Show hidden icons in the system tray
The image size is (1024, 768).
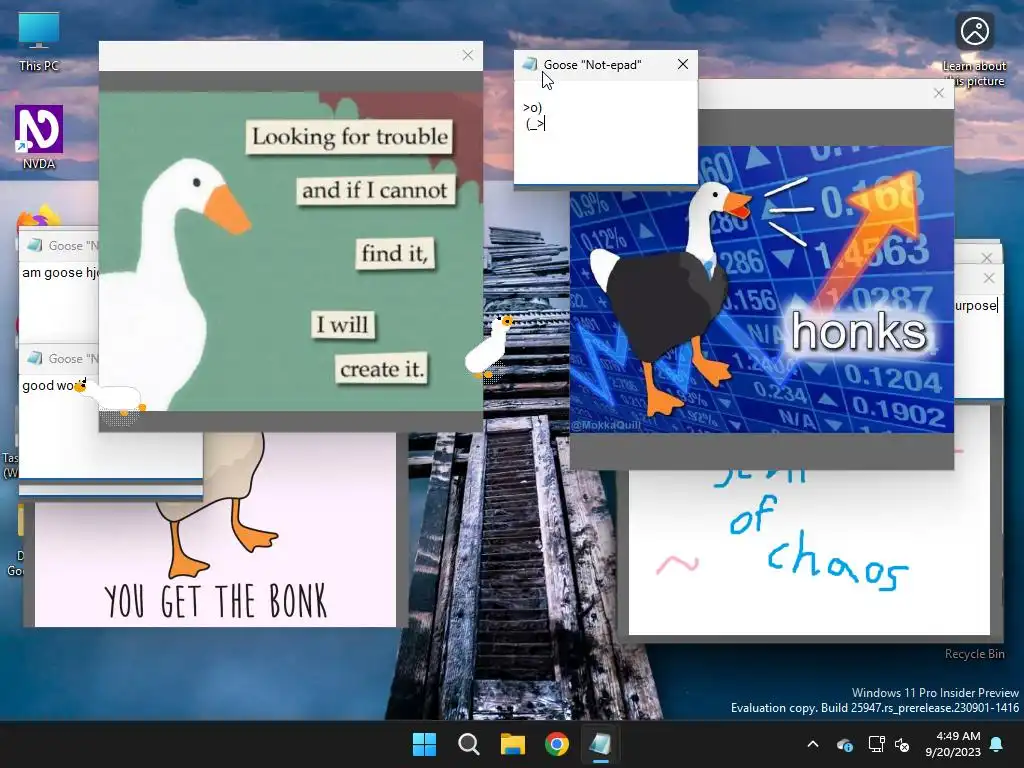(813, 744)
